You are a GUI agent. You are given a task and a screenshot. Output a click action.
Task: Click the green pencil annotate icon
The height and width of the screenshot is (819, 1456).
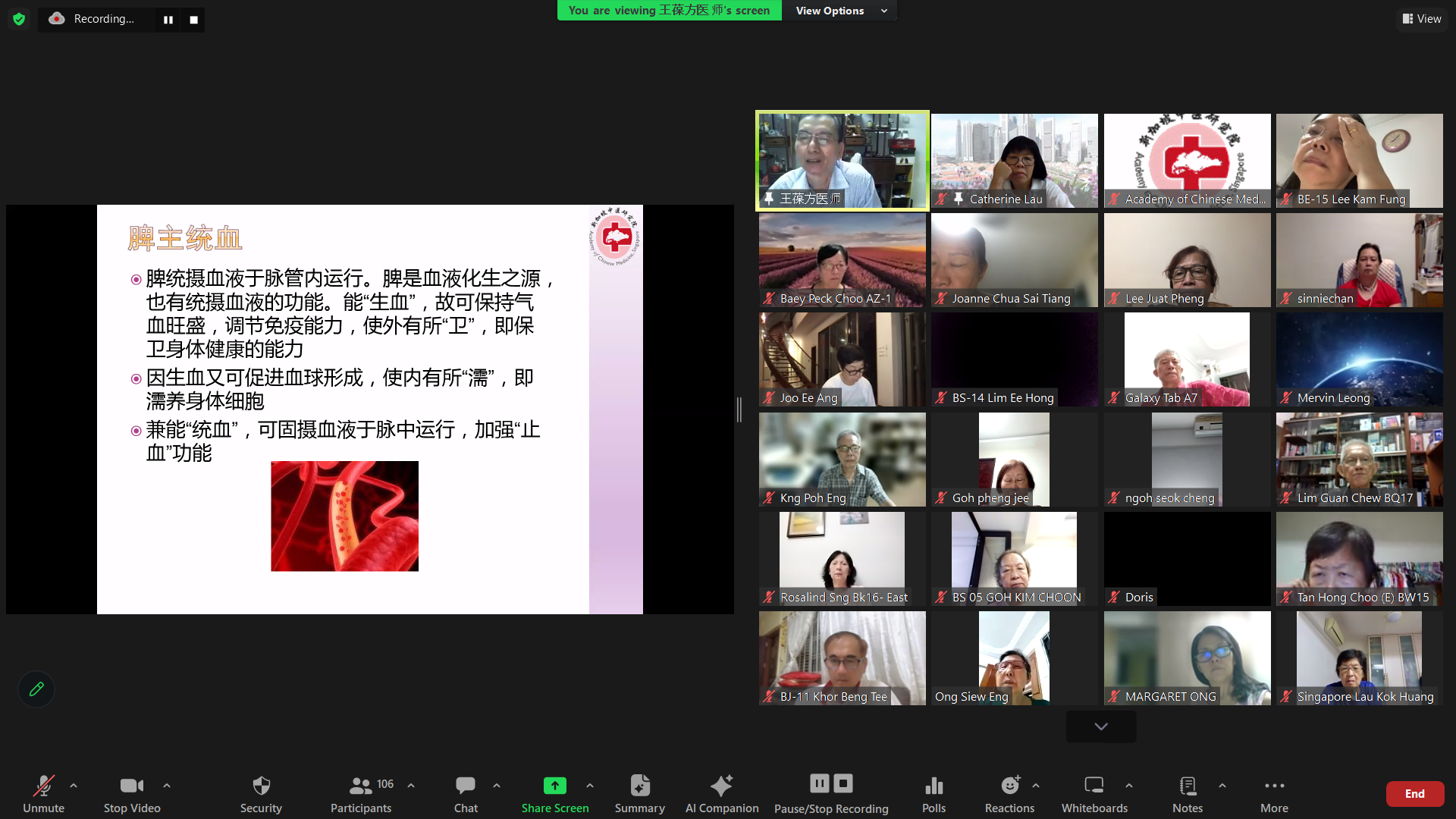tap(36, 689)
